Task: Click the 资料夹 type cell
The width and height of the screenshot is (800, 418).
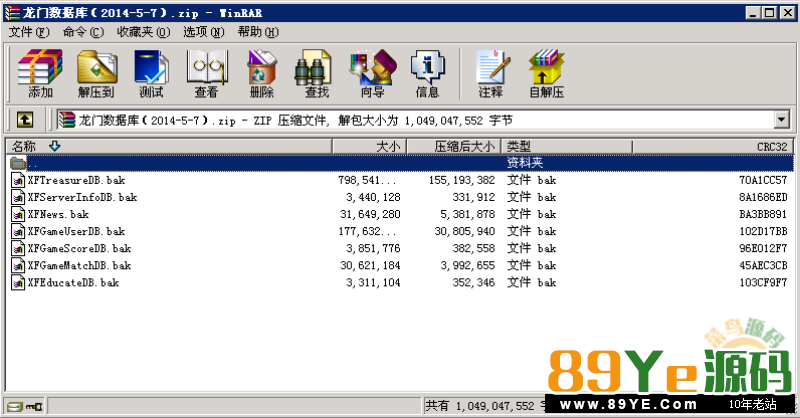Action: 525,163
